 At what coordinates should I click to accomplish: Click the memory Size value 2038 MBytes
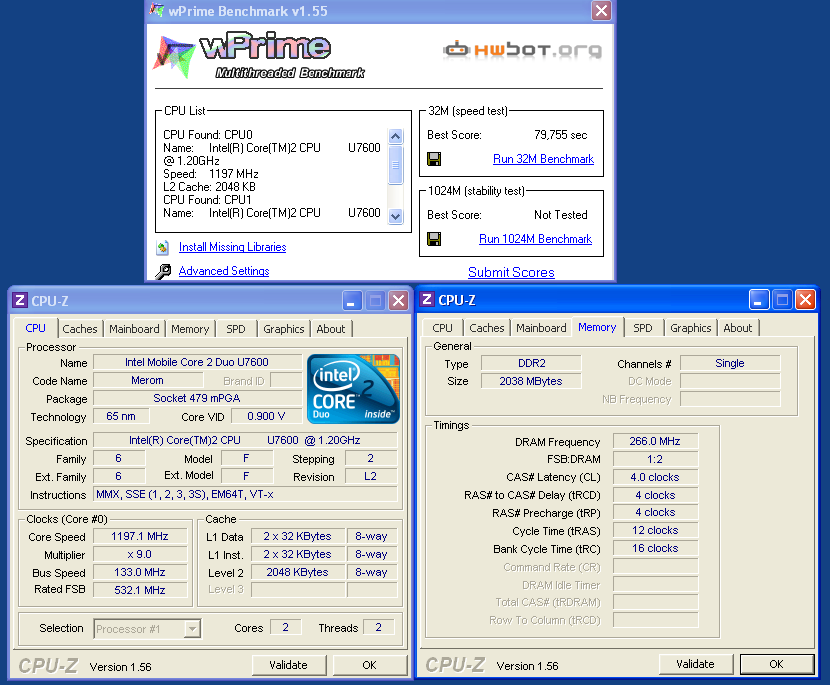[531, 381]
